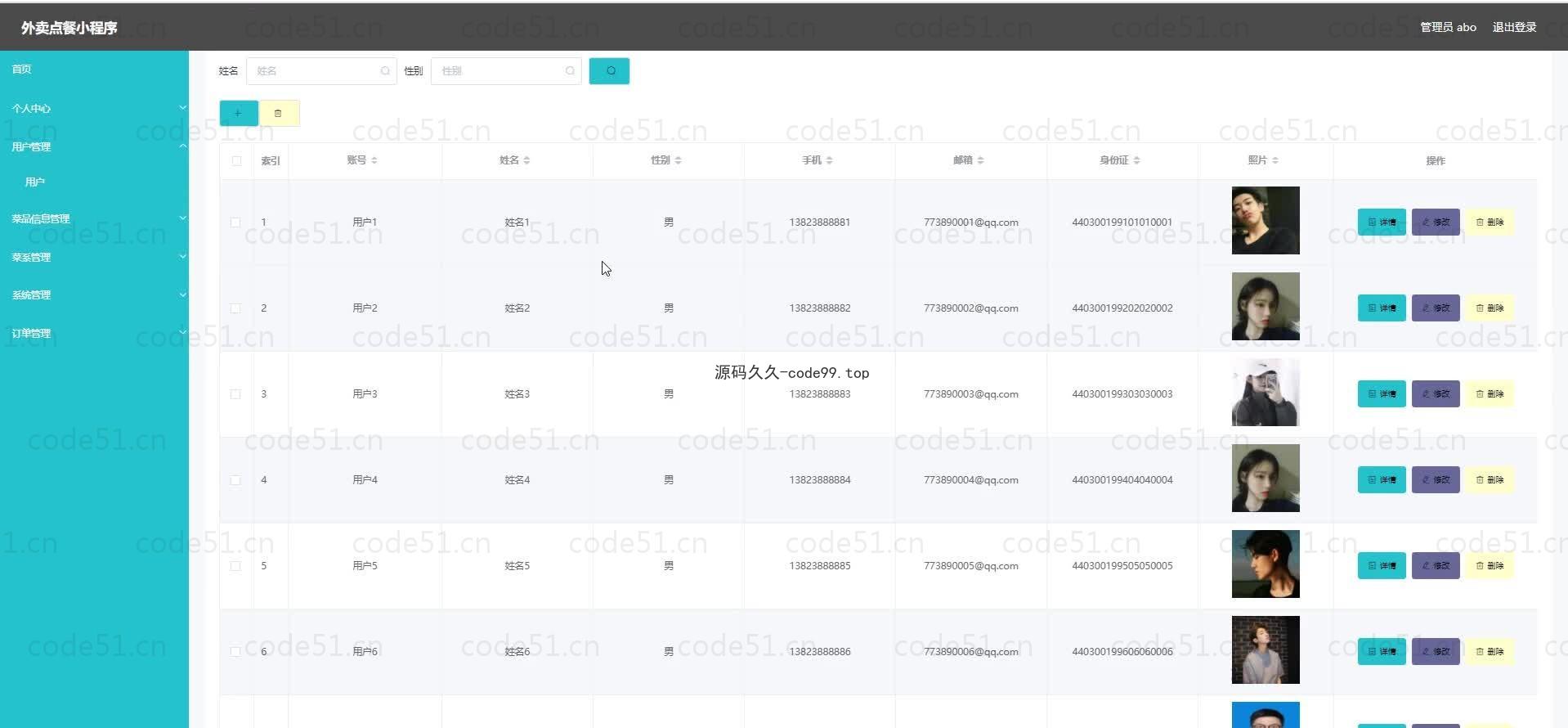Click 删除 for 用户2
Viewport: 1568px width, 728px height.
(1490, 308)
